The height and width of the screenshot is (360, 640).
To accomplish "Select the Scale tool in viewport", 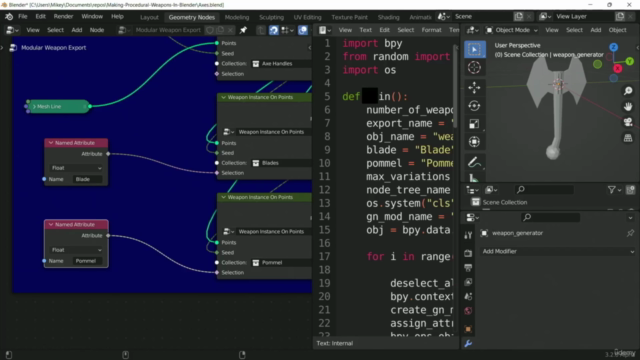I will coord(474,124).
